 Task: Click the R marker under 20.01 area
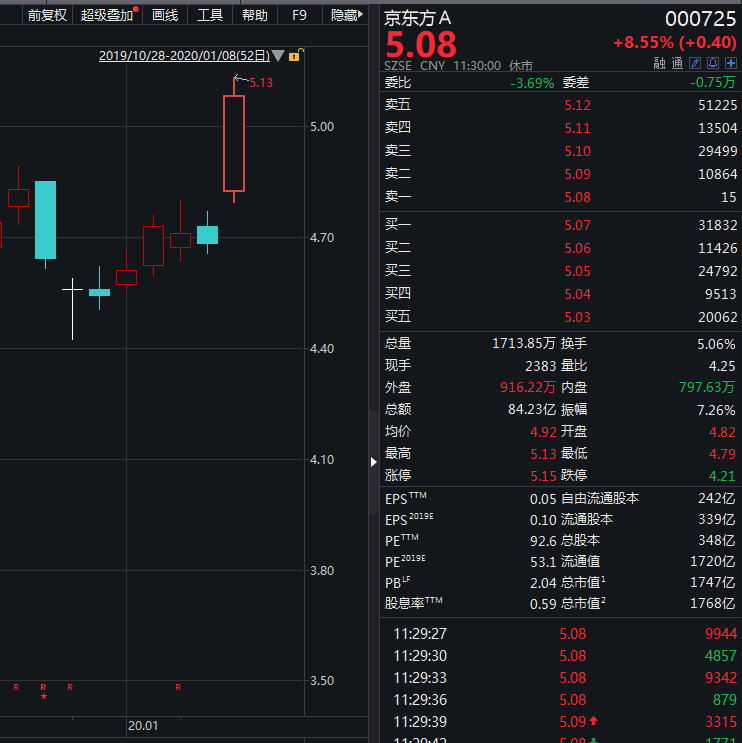pyautogui.click(x=178, y=687)
